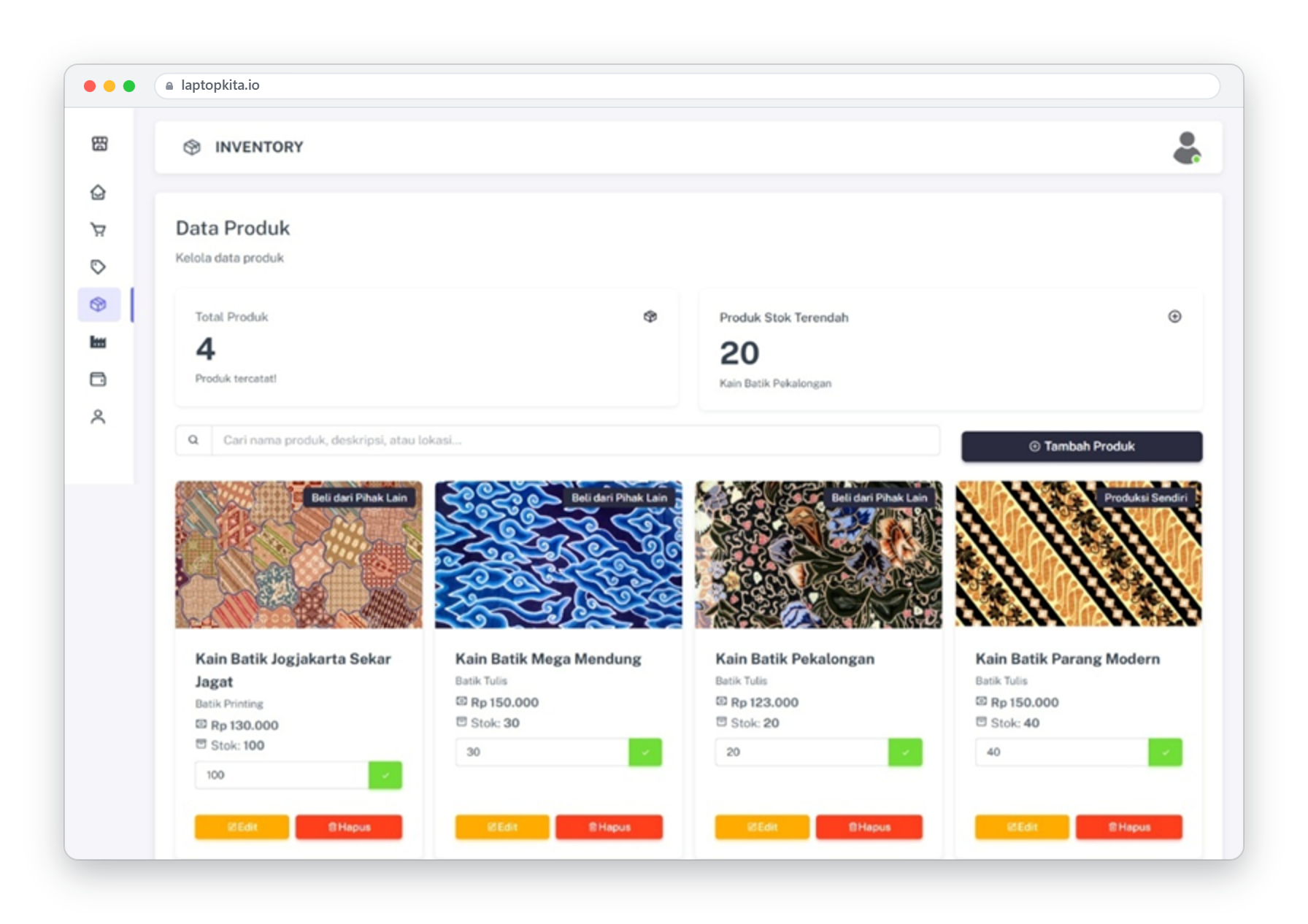Click the stock input showing 30
1308x924 pixels.
click(542, 752)
